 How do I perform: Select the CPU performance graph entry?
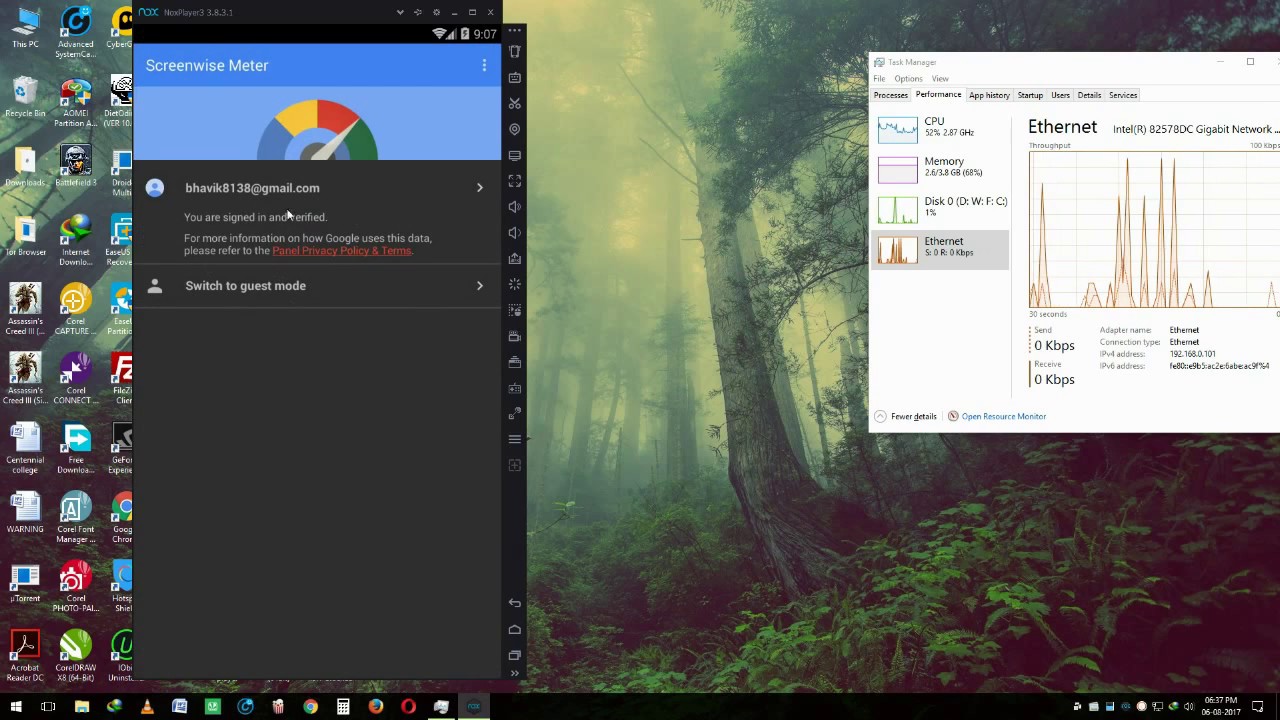point(940,129)
